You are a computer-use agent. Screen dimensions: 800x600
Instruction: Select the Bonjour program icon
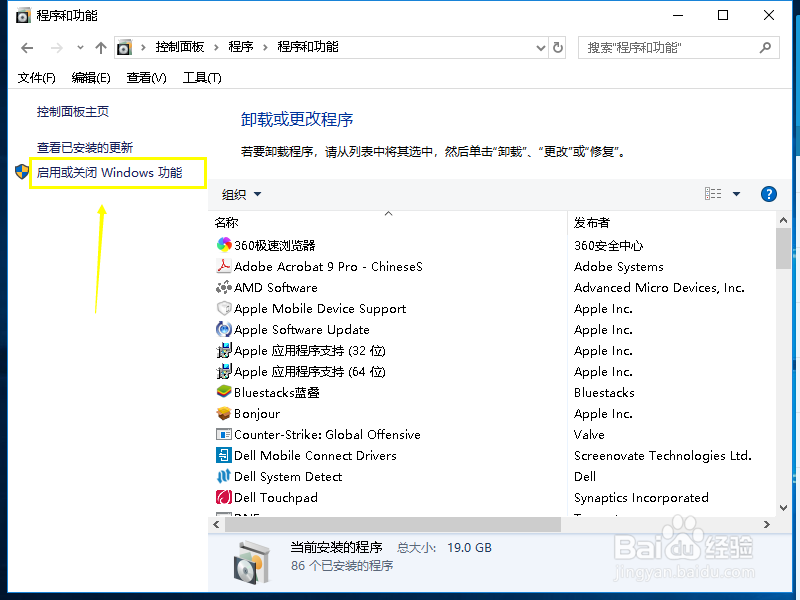point(226,413)
